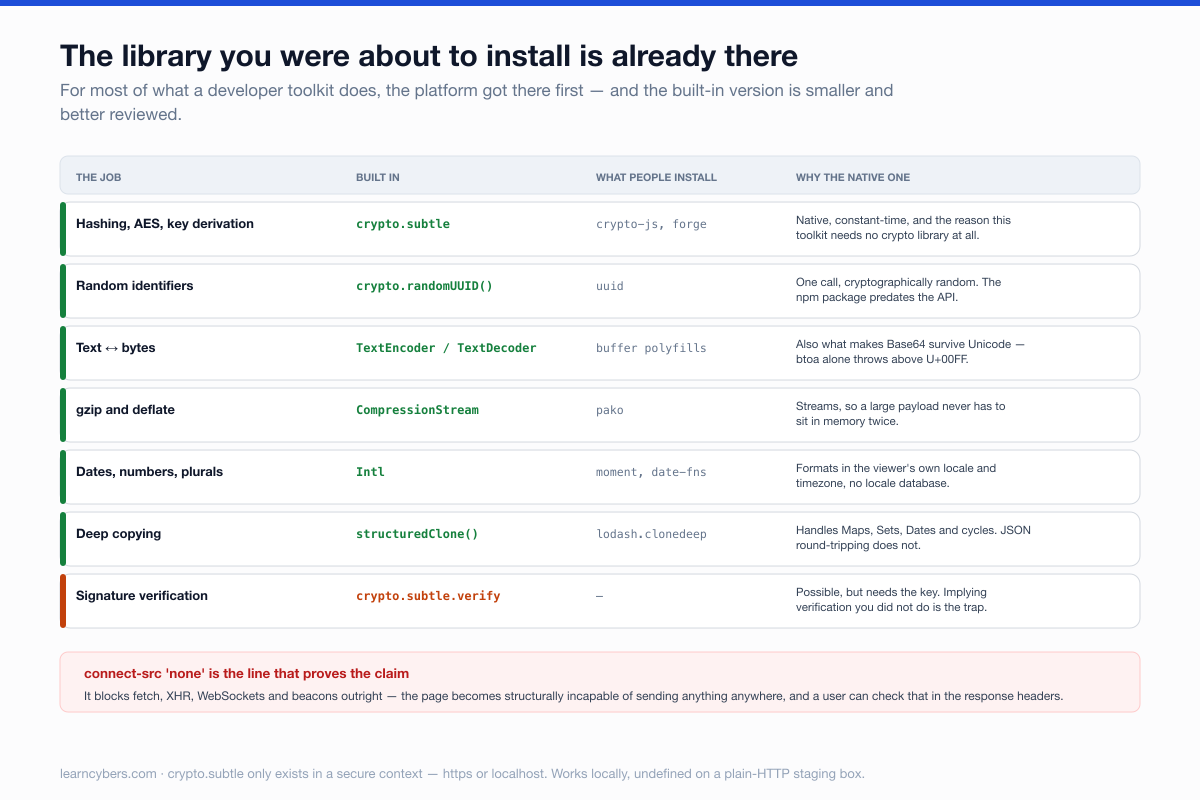Select the 'crypto-js, forge' cell

(651, 224)
